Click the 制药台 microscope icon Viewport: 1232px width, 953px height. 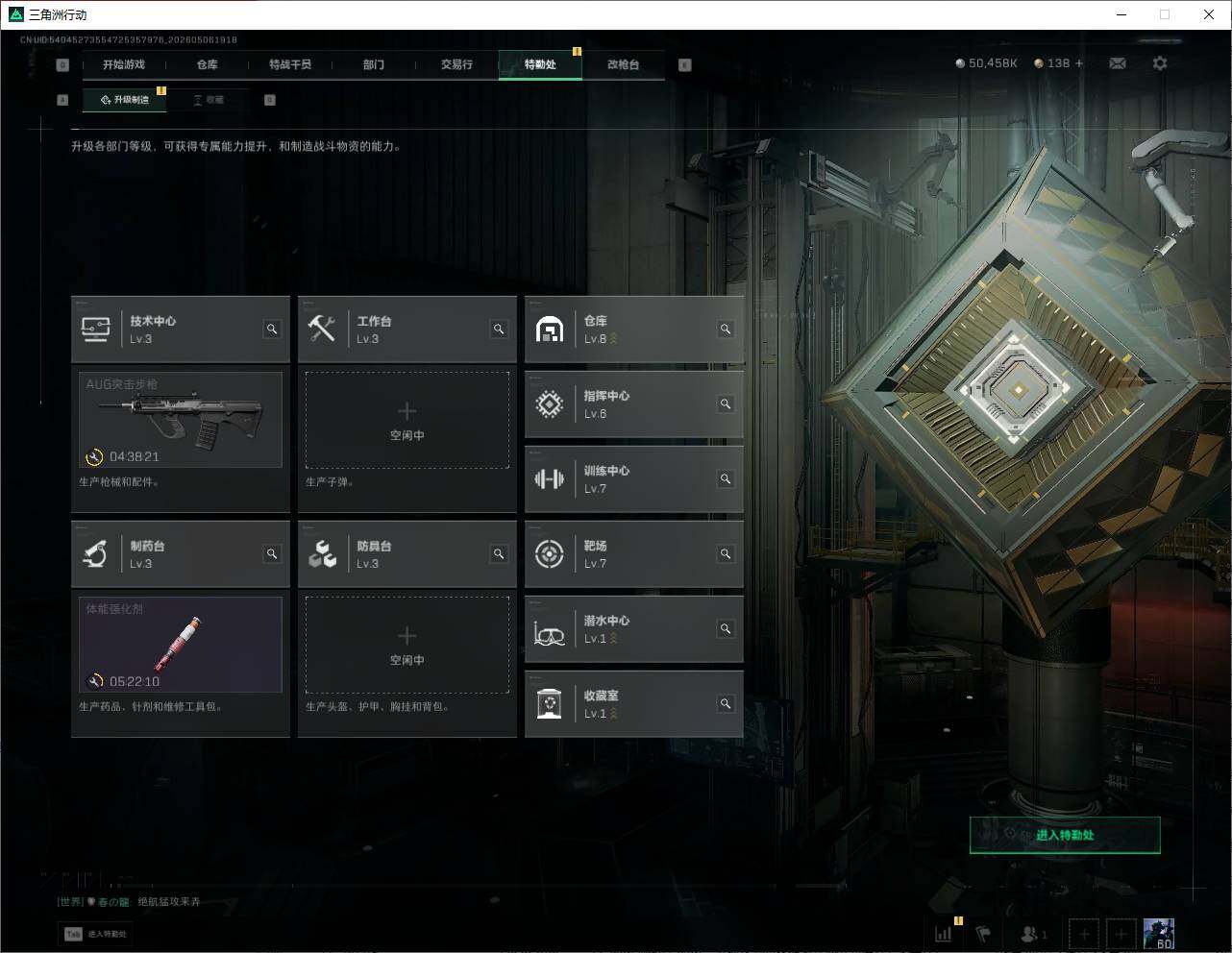[x=95, y=554]
